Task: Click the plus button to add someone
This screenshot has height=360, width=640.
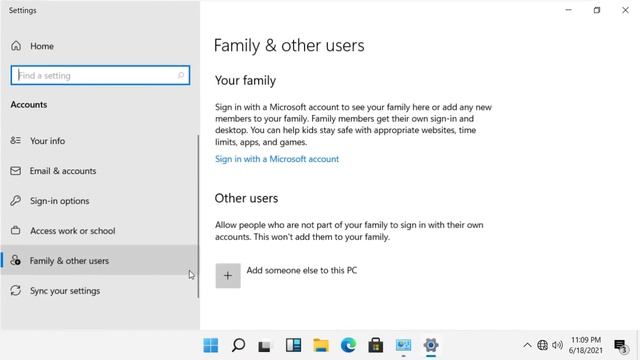Action: (228, 276)
